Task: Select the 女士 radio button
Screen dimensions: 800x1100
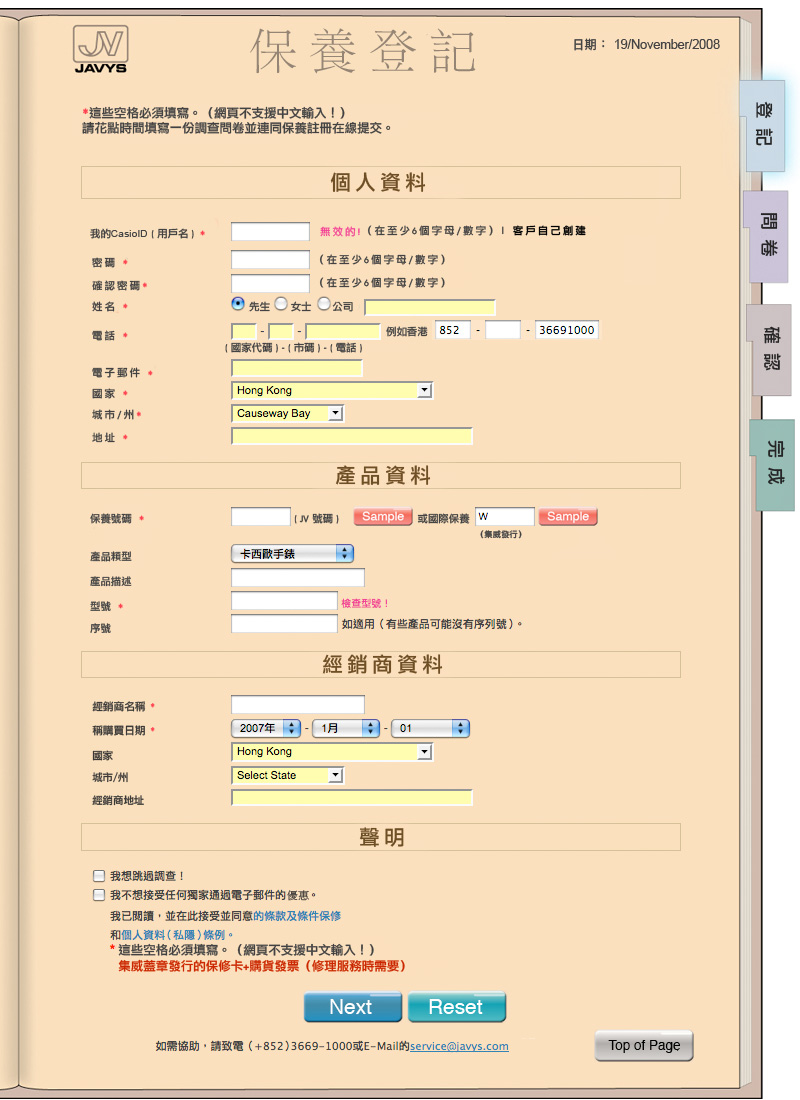Action: point(281,304)
